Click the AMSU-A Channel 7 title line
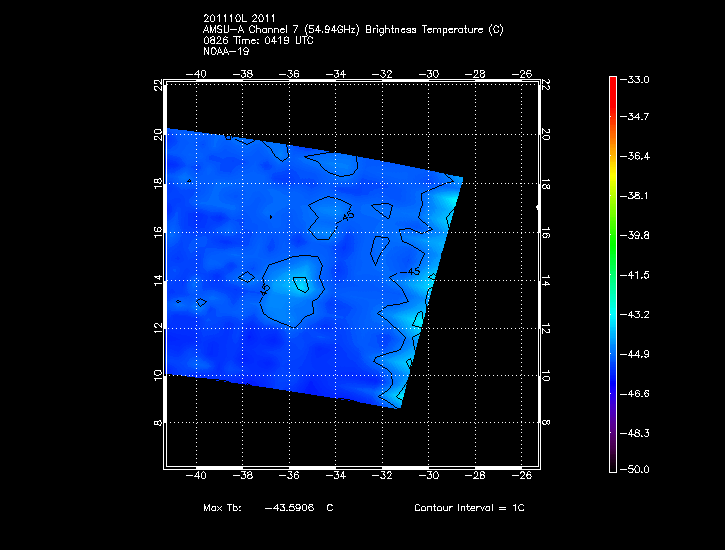Viewport: 725px width, 550px height. point(352,30)
